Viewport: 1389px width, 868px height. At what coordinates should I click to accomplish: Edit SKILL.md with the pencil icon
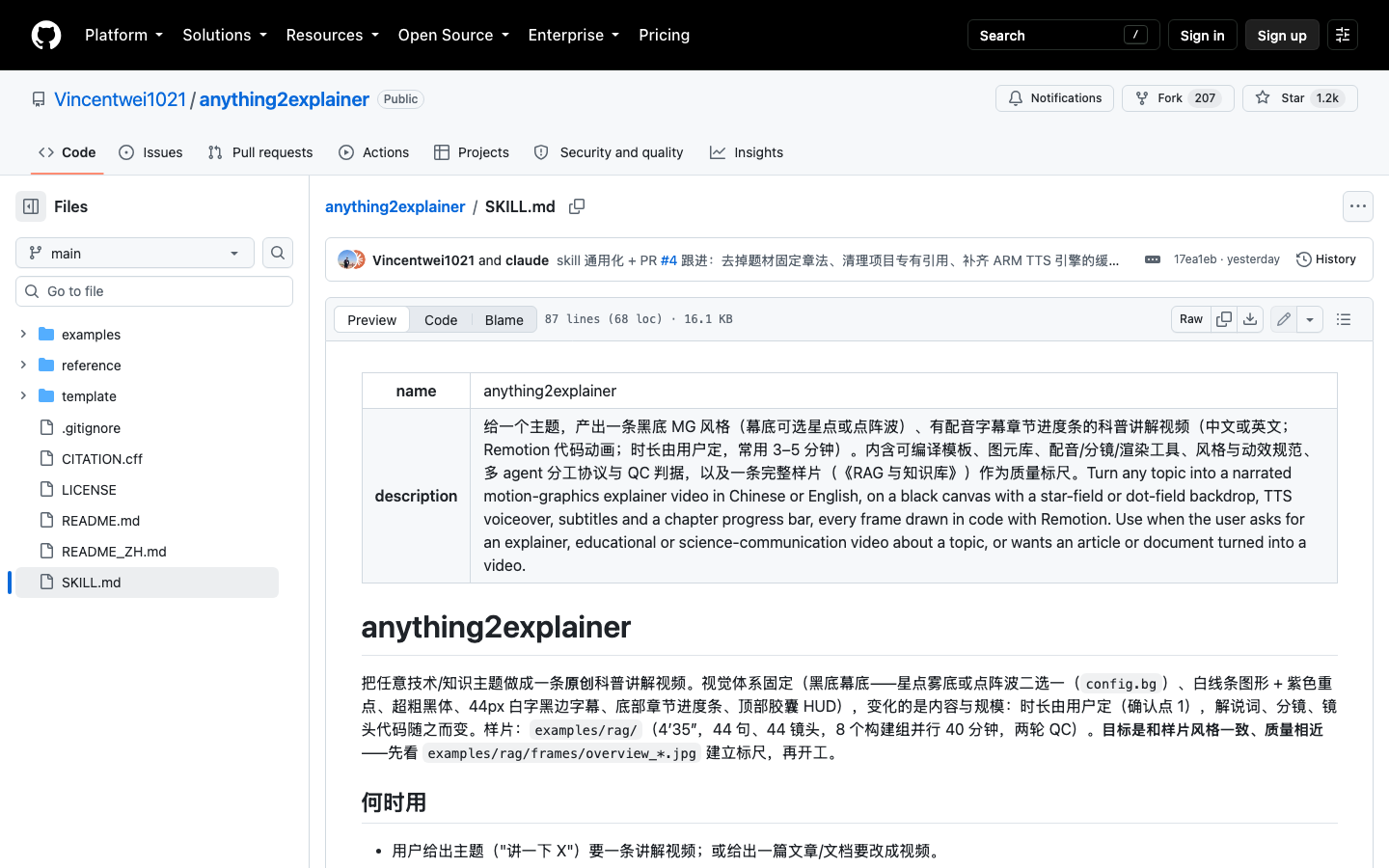coord(1284,319)
